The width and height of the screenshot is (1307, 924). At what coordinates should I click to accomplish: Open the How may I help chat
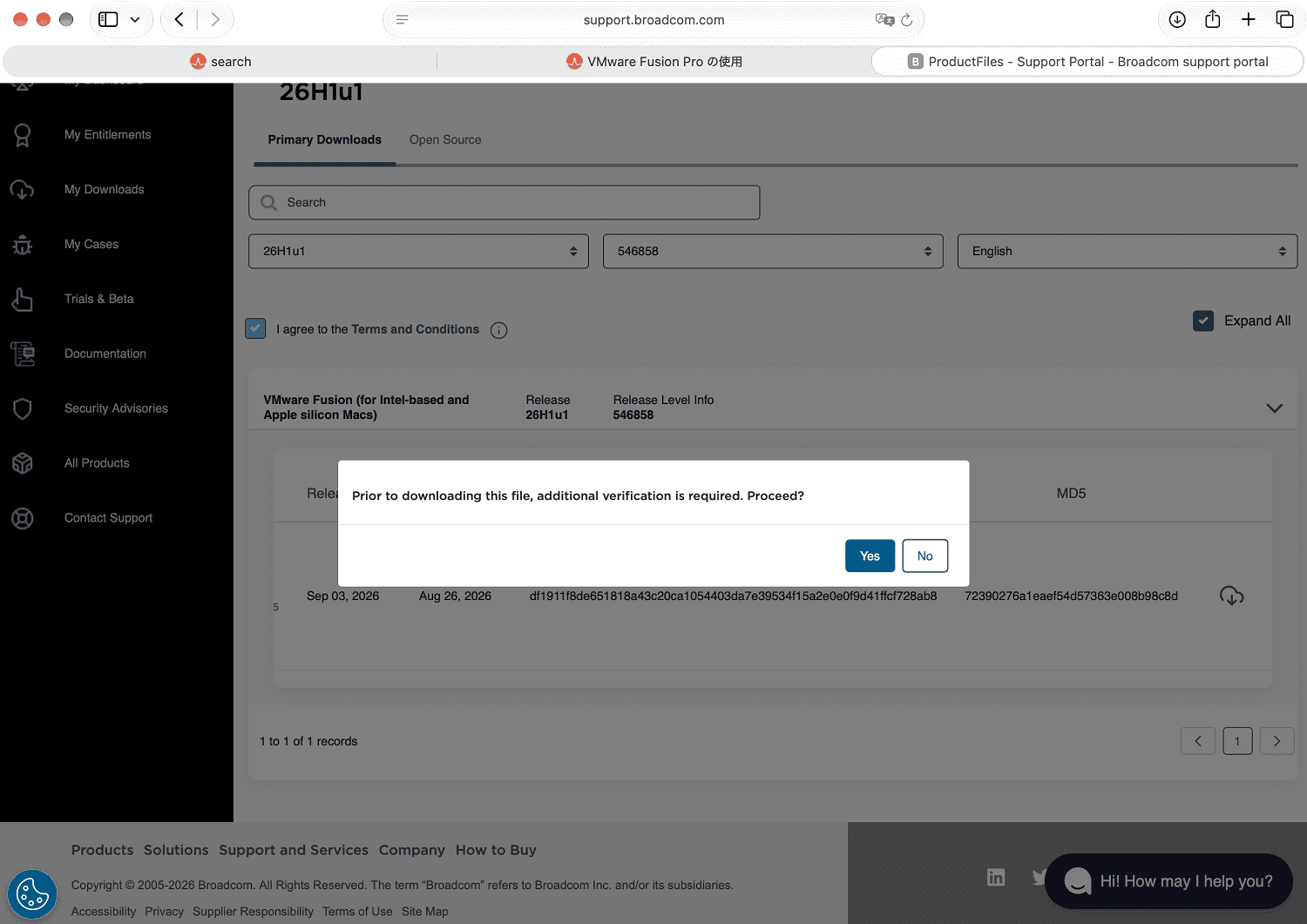coord(1168,881)
